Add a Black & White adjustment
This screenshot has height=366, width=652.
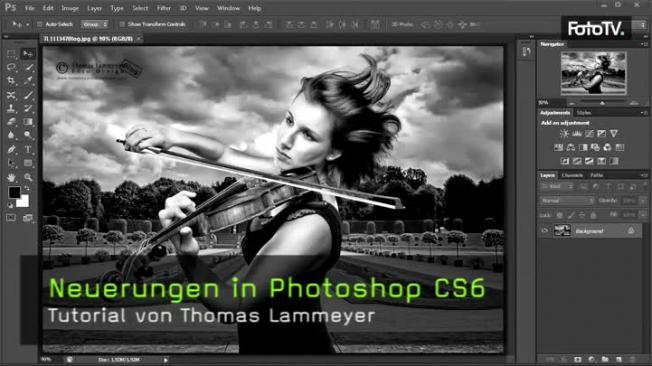pos(583,147)
